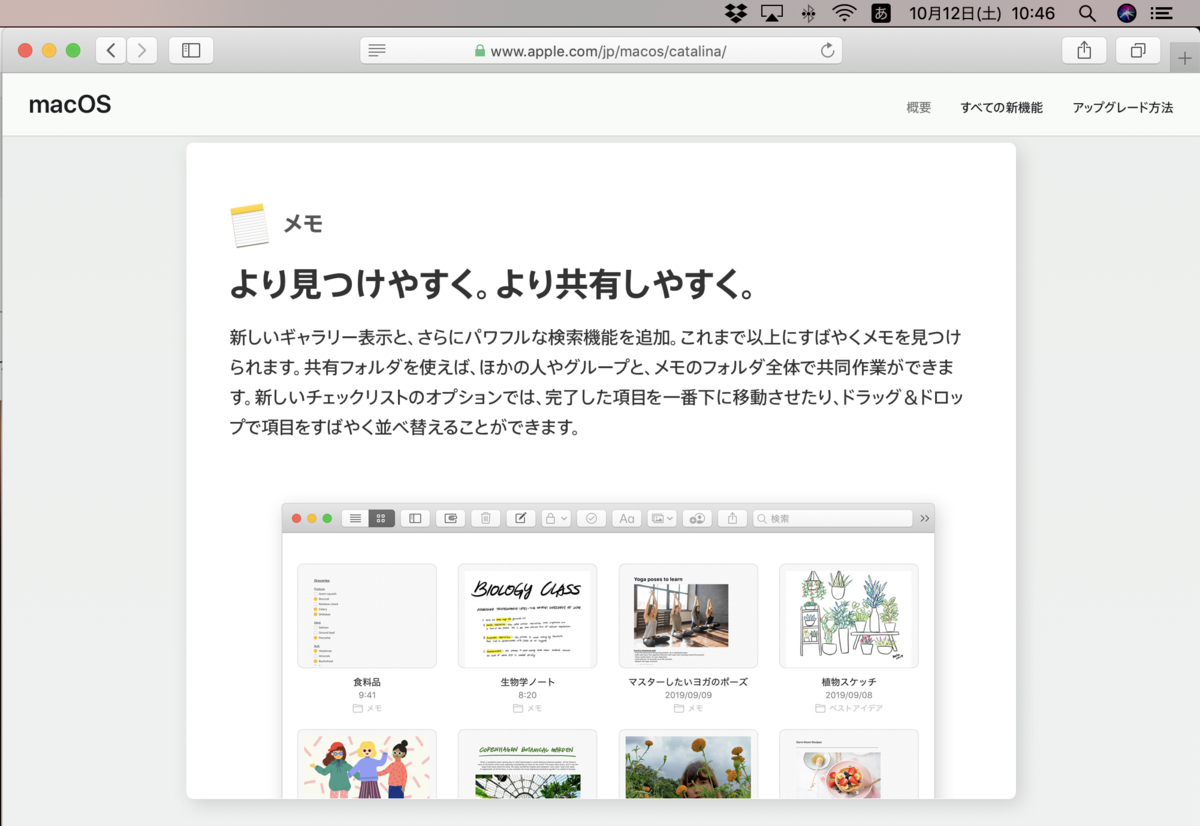Click the Dropbox menu bar icon
This screenshot has height=826, width=1200.
tap(733, 13)
